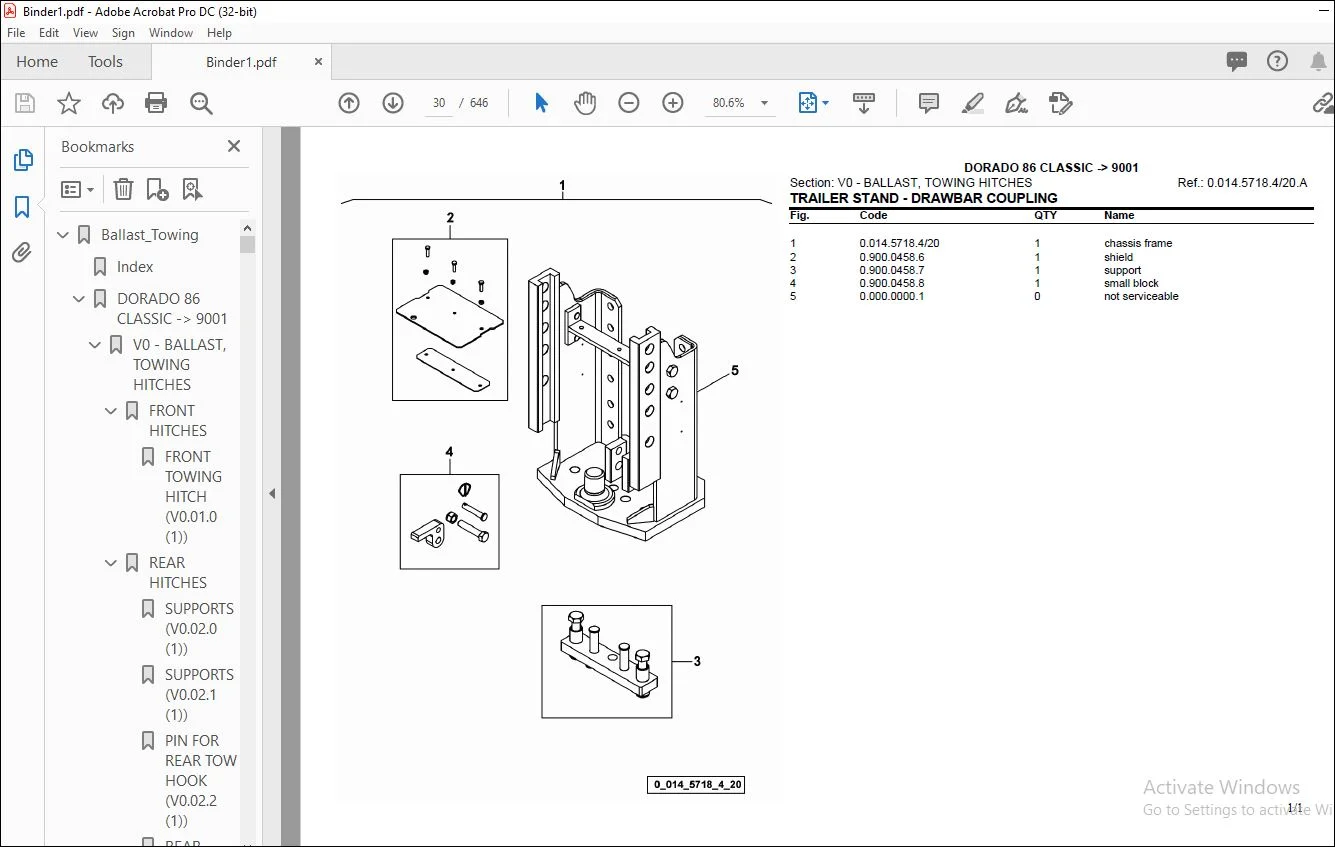Image resolution: width=1335 pixels, height=847 pixels.
Task: Click the scrolling mode keyboard icon
Action: (x=864, y=103)
